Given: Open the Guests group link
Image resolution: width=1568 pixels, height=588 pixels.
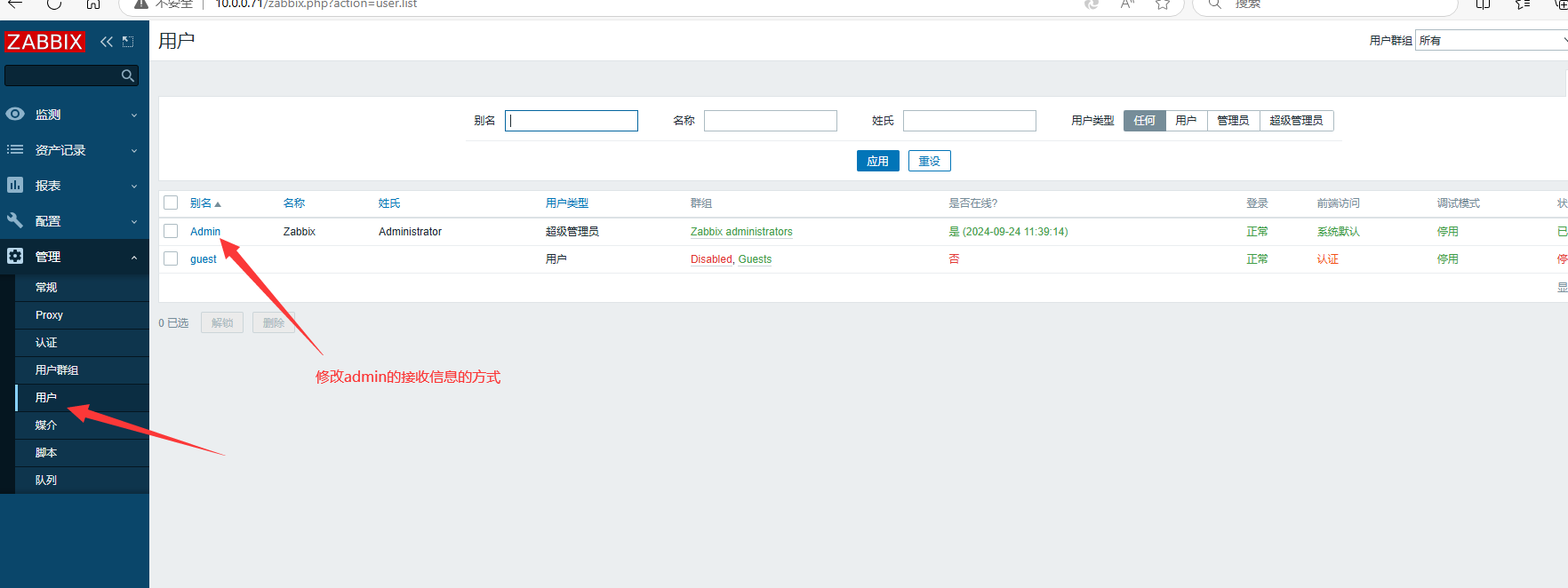Looking at the screenshot, I should 755,259.
